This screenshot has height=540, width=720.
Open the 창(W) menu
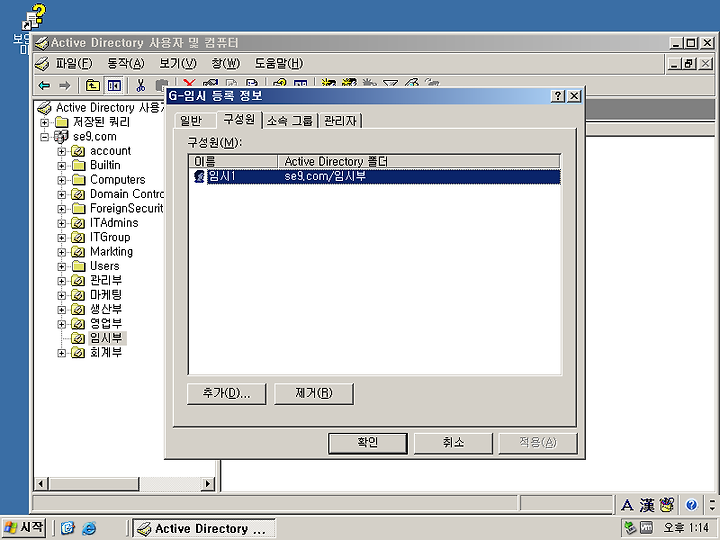point(225,63)
